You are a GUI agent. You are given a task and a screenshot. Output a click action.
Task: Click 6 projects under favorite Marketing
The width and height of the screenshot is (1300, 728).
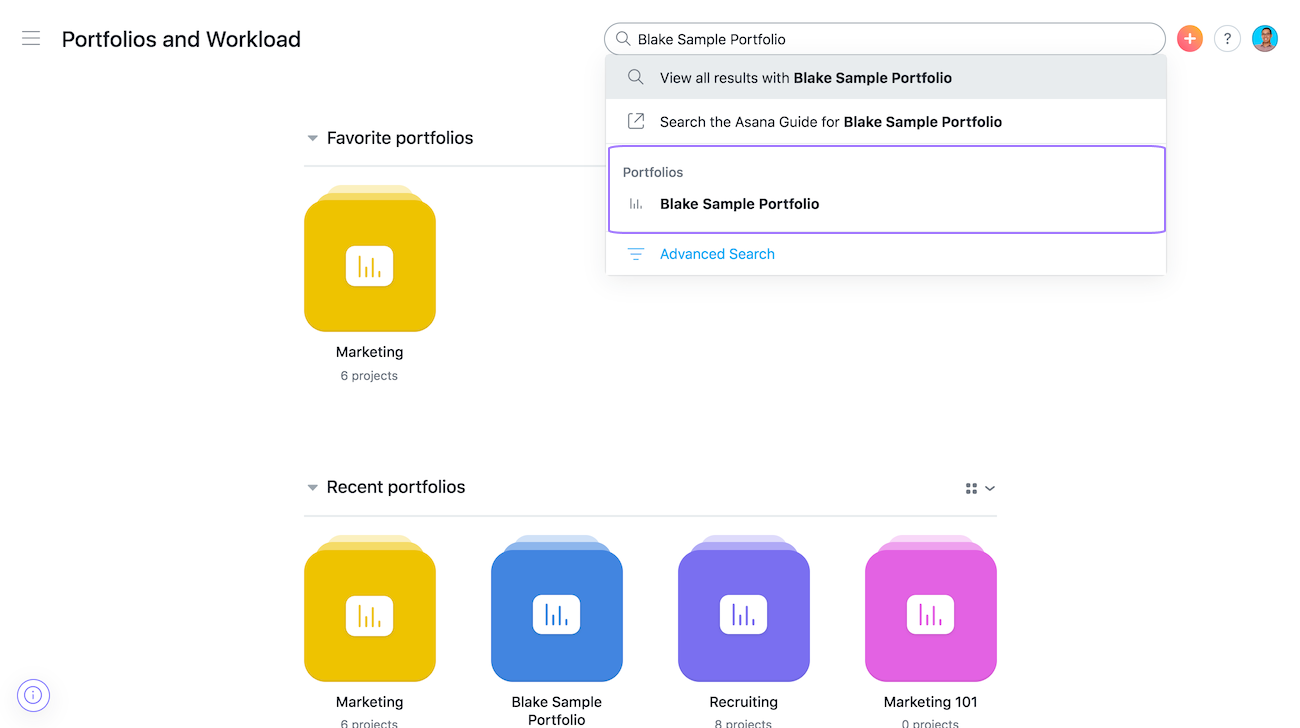coord(369,376)
